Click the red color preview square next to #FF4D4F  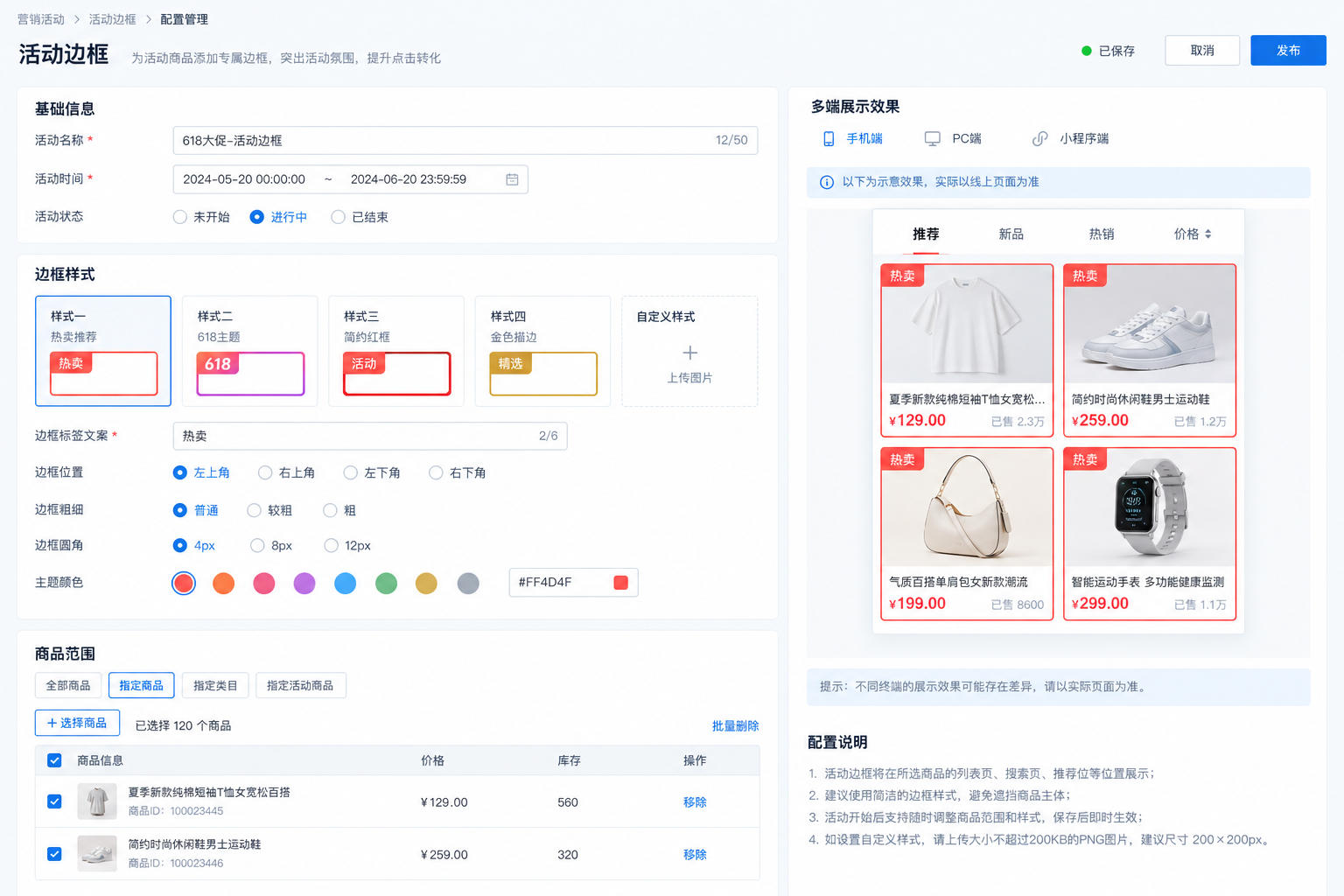(621, 583)
